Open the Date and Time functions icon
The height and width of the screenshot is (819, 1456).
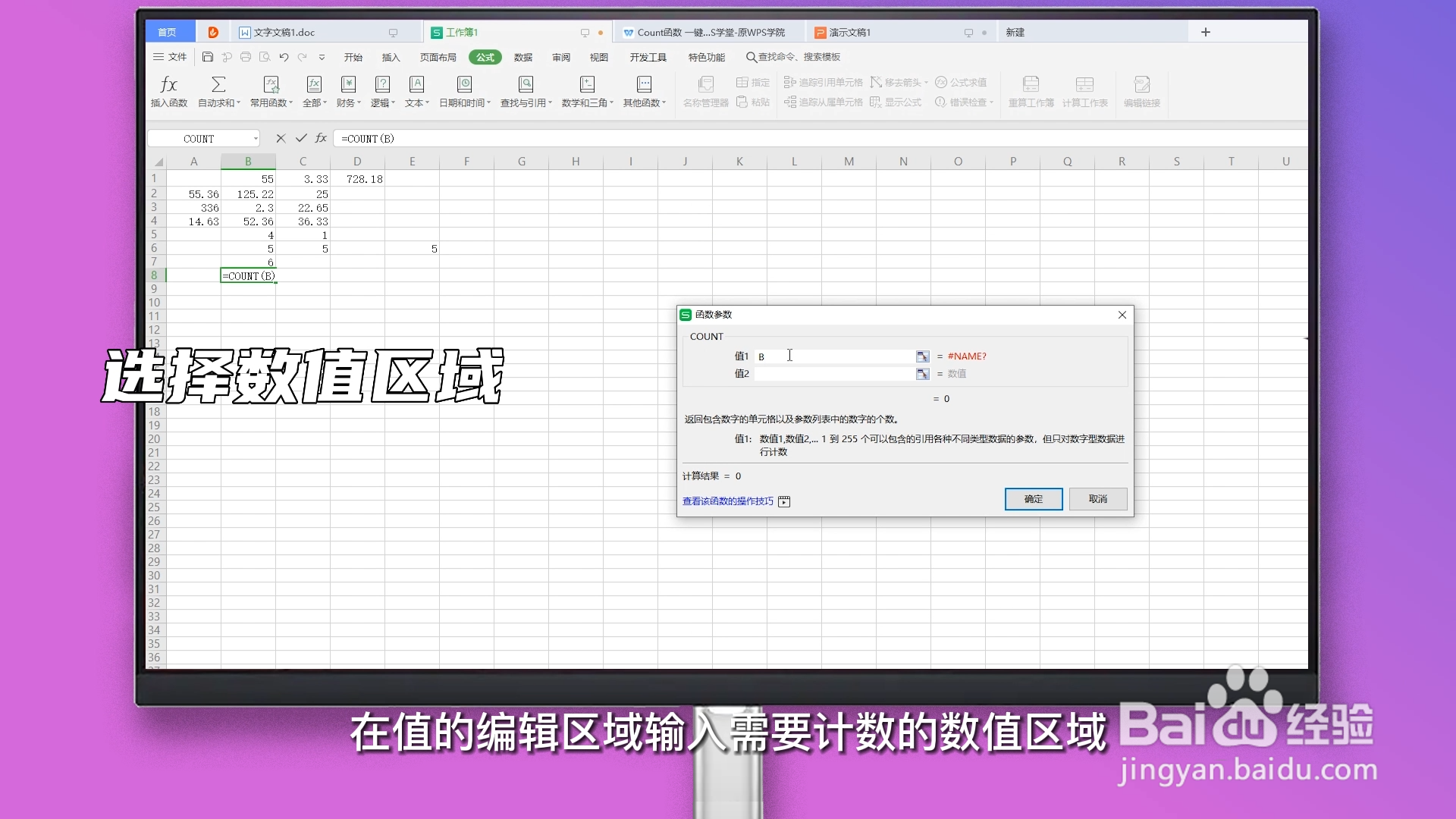coord(464,85)
